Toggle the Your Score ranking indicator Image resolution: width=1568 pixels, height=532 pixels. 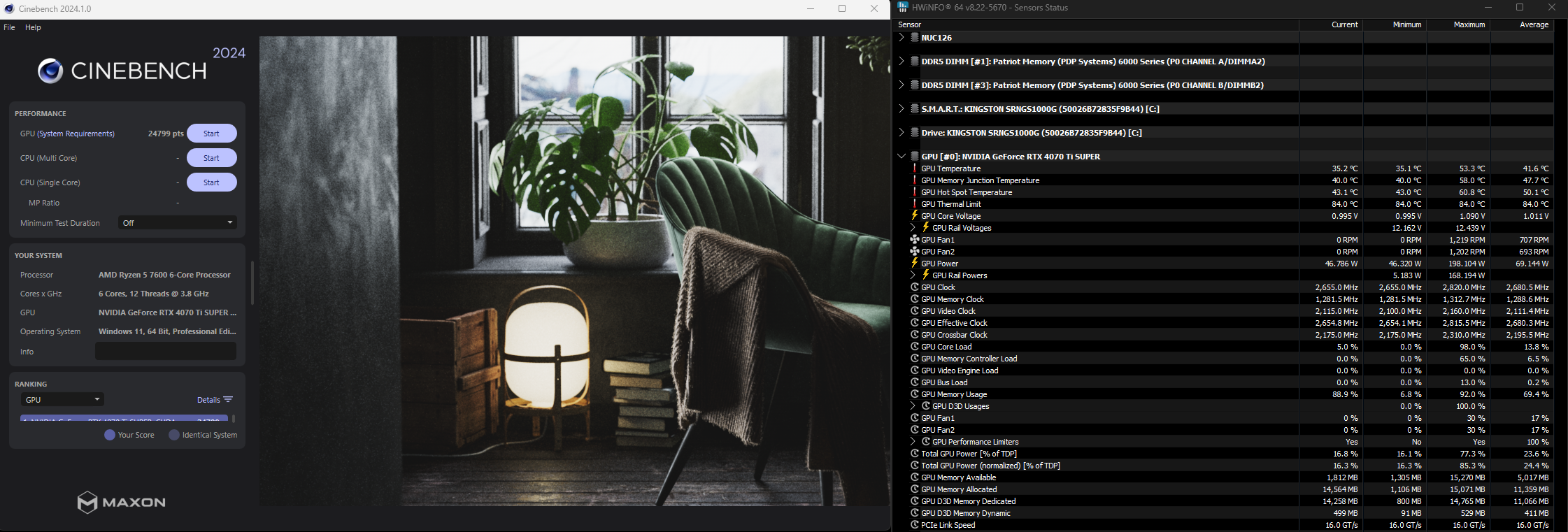pos(110,435)
